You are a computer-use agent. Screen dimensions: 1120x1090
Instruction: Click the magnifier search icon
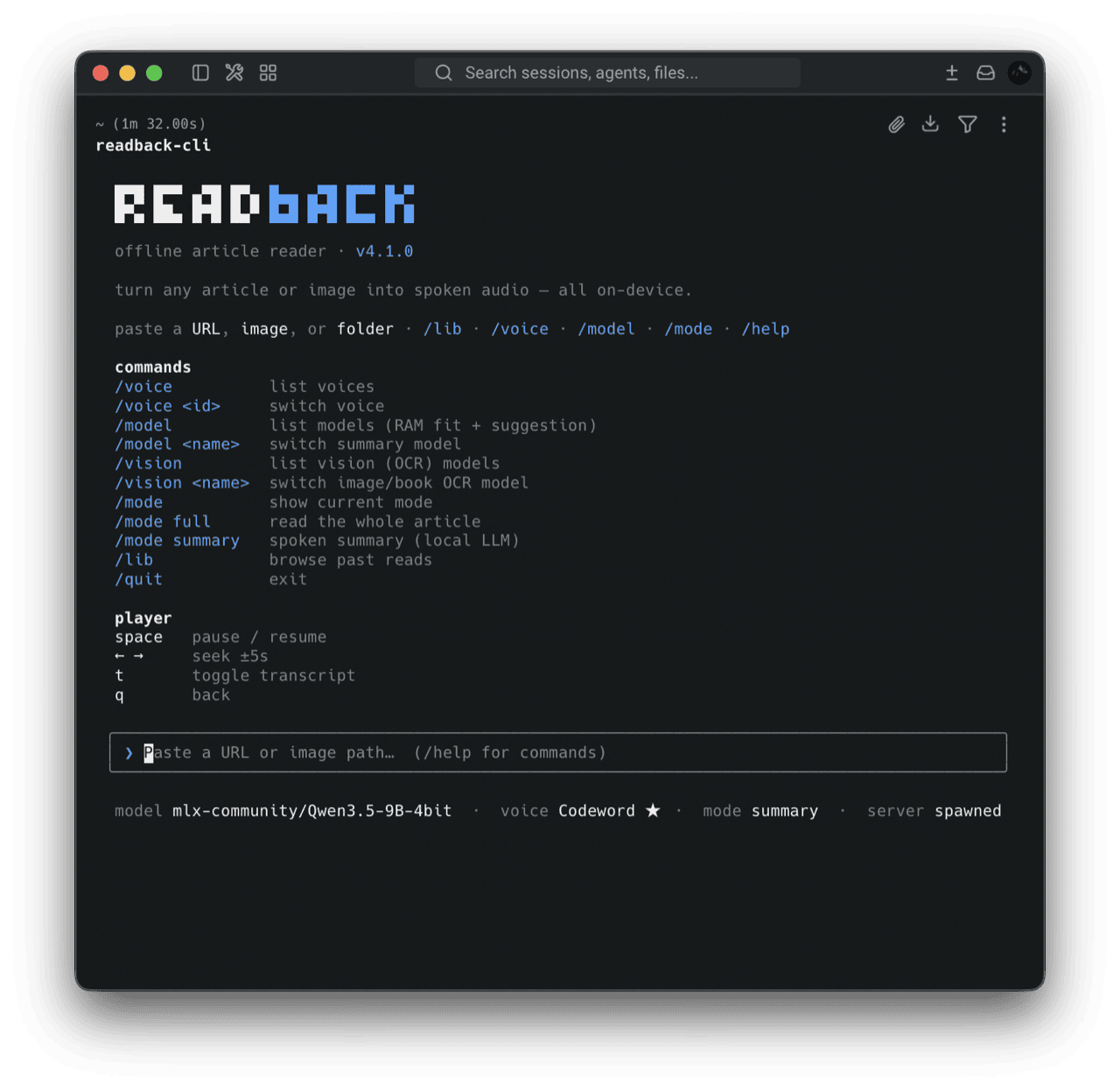444,73
